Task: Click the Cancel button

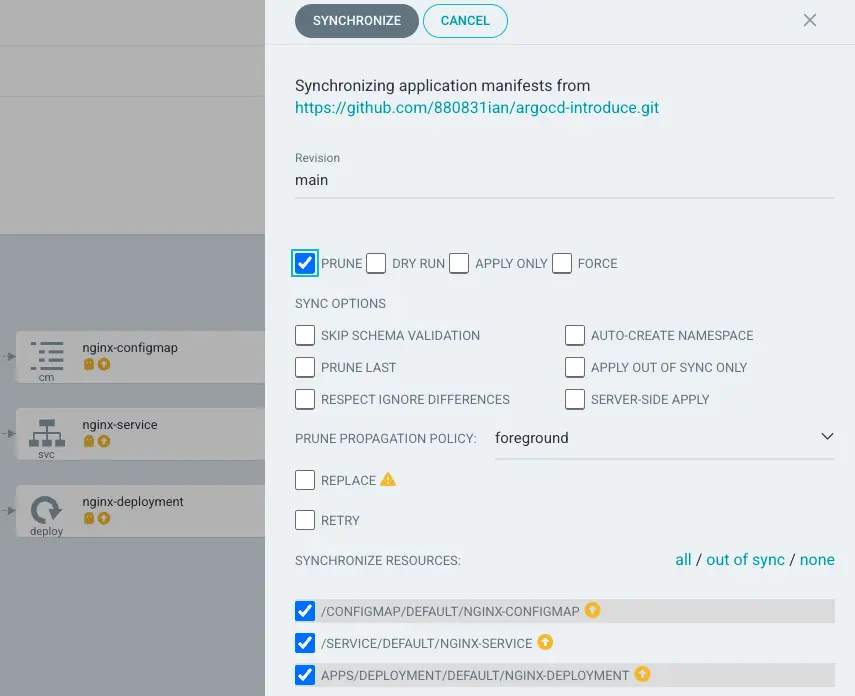Action: pos(465,20)
